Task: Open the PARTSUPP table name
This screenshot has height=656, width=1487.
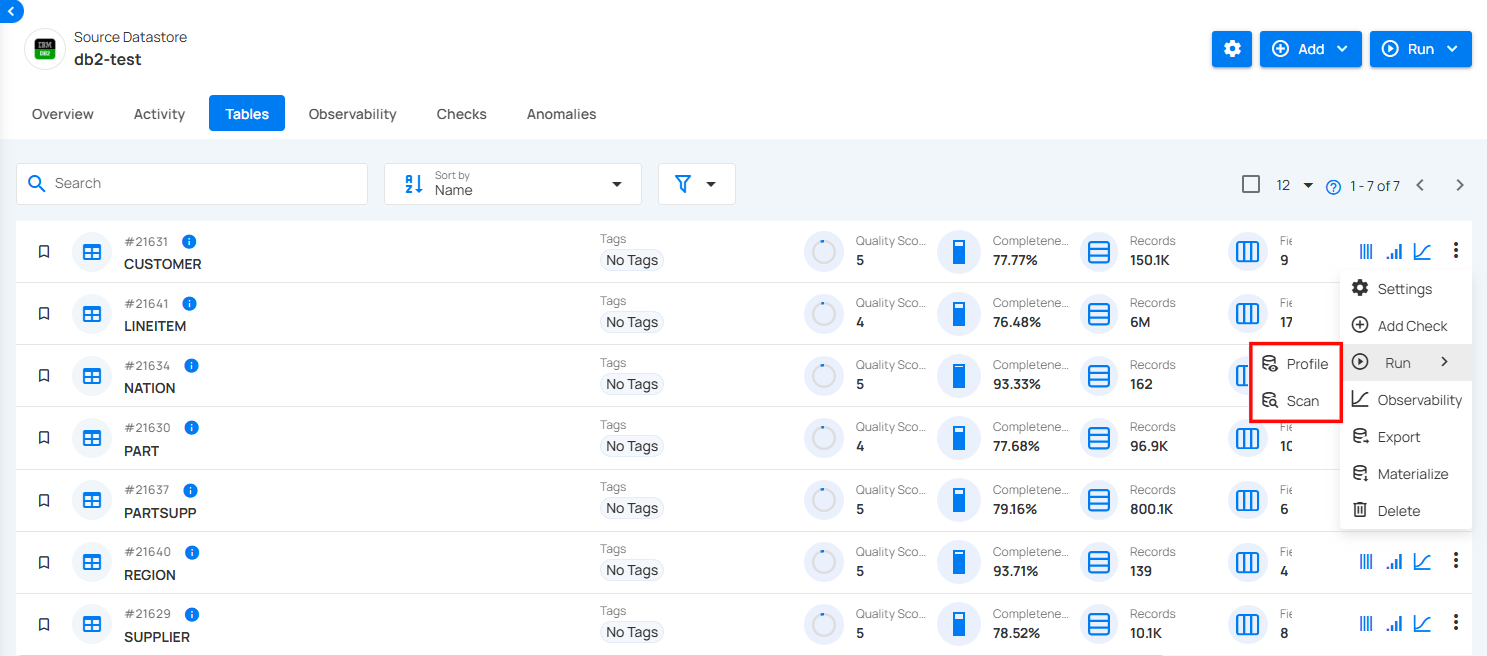Action: (x=160, y=513)
